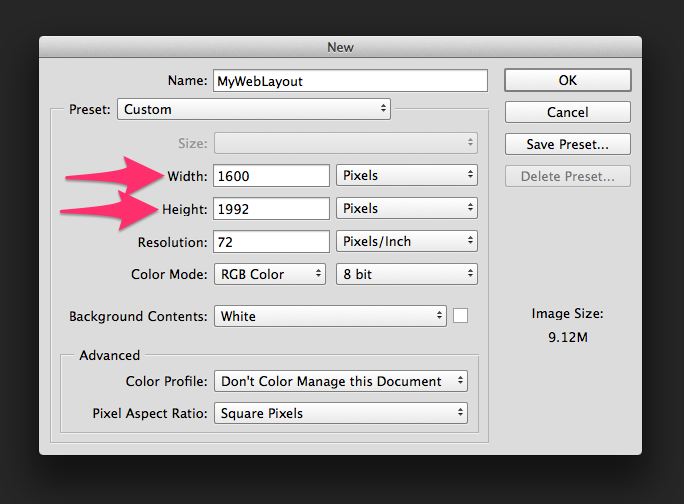Click the disabled Size dropdown

pyautogui.click(x=346, y=143)
